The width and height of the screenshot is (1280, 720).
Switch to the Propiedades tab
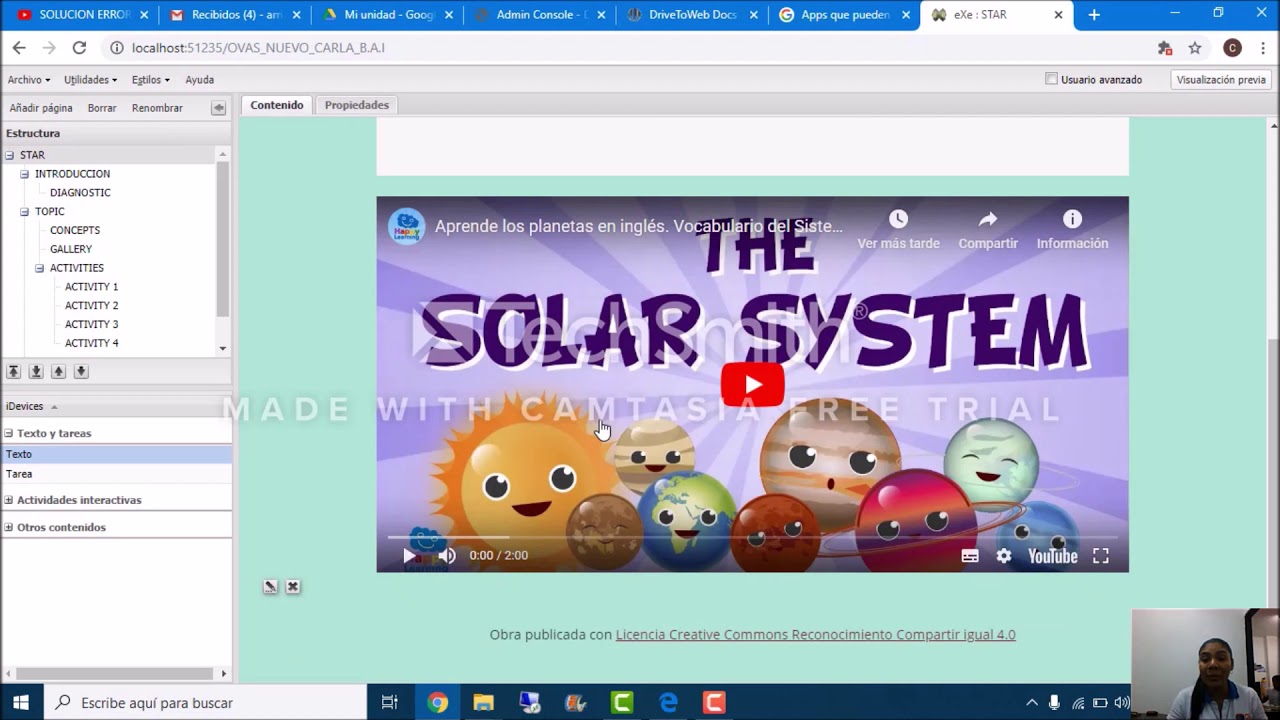(x=357, y=105)
